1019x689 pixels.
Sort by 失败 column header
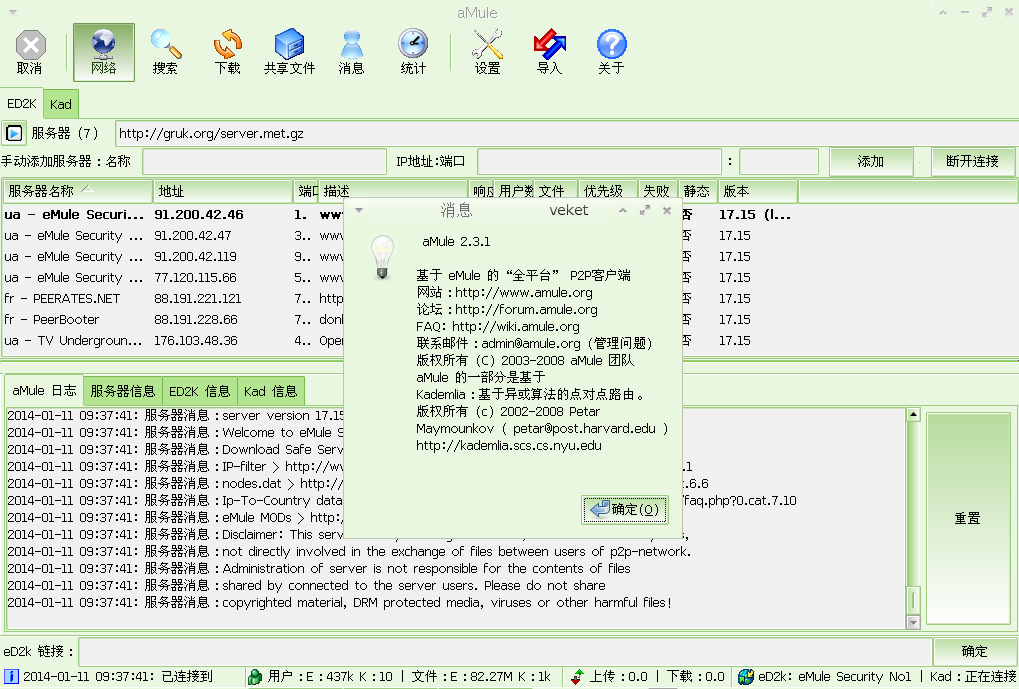[658, 191]
